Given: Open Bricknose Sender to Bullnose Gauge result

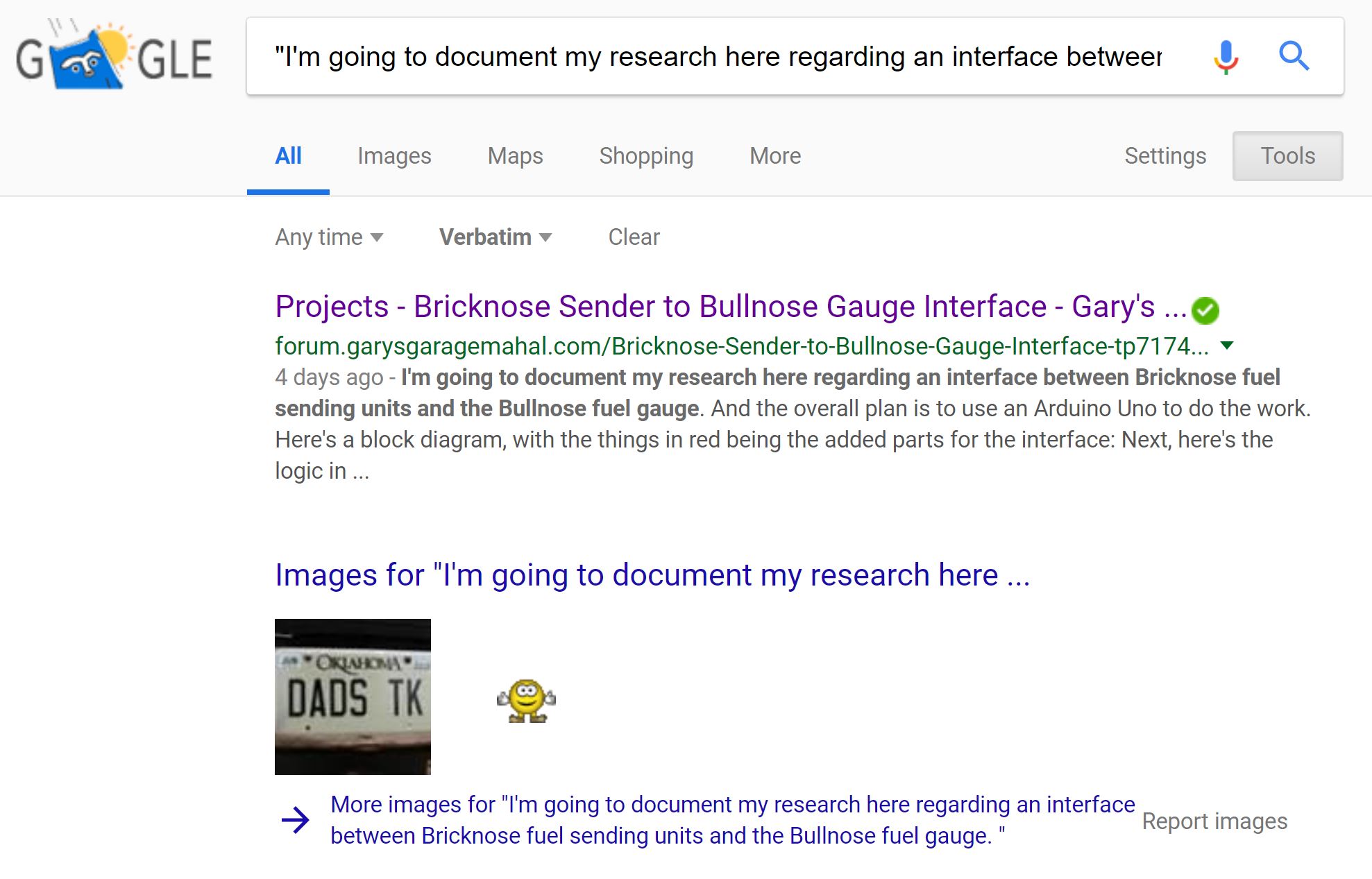Looking at the screenshot, I should (730, 307).
